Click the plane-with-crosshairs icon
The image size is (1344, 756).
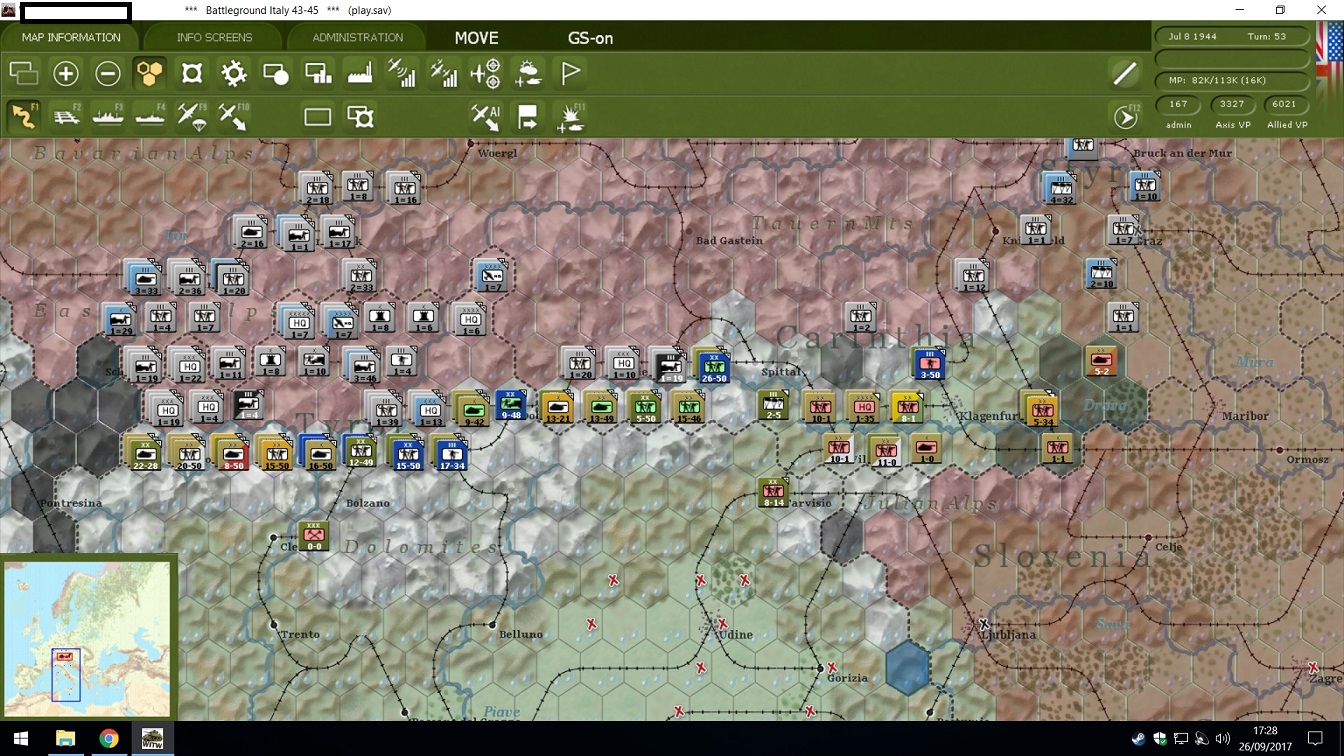point(485,73)
